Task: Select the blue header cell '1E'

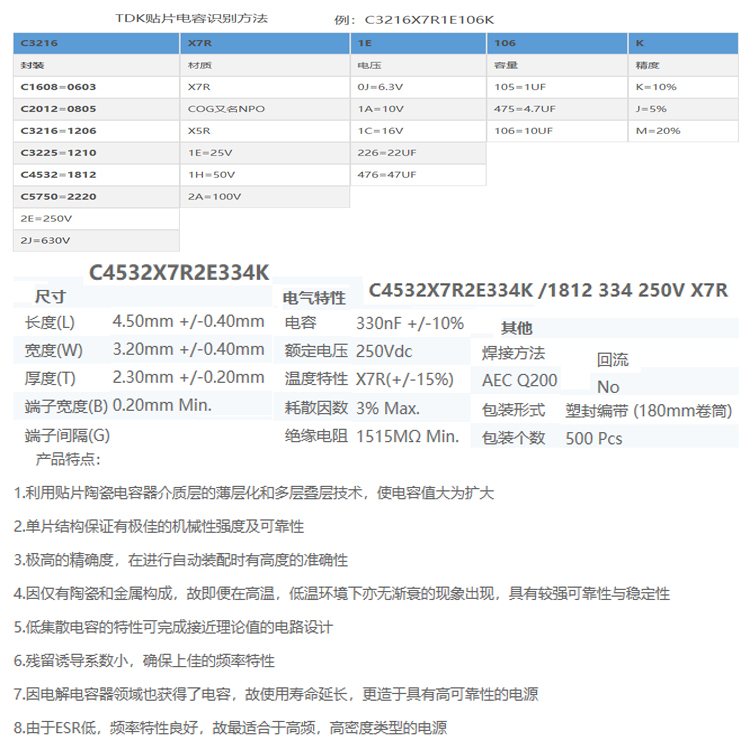Action: pyautogui.click(x=418, y=43)
